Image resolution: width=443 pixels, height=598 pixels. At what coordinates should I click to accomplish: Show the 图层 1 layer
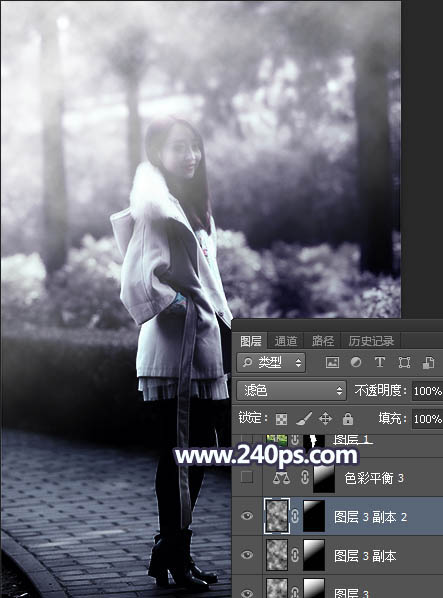coord(247,439)
